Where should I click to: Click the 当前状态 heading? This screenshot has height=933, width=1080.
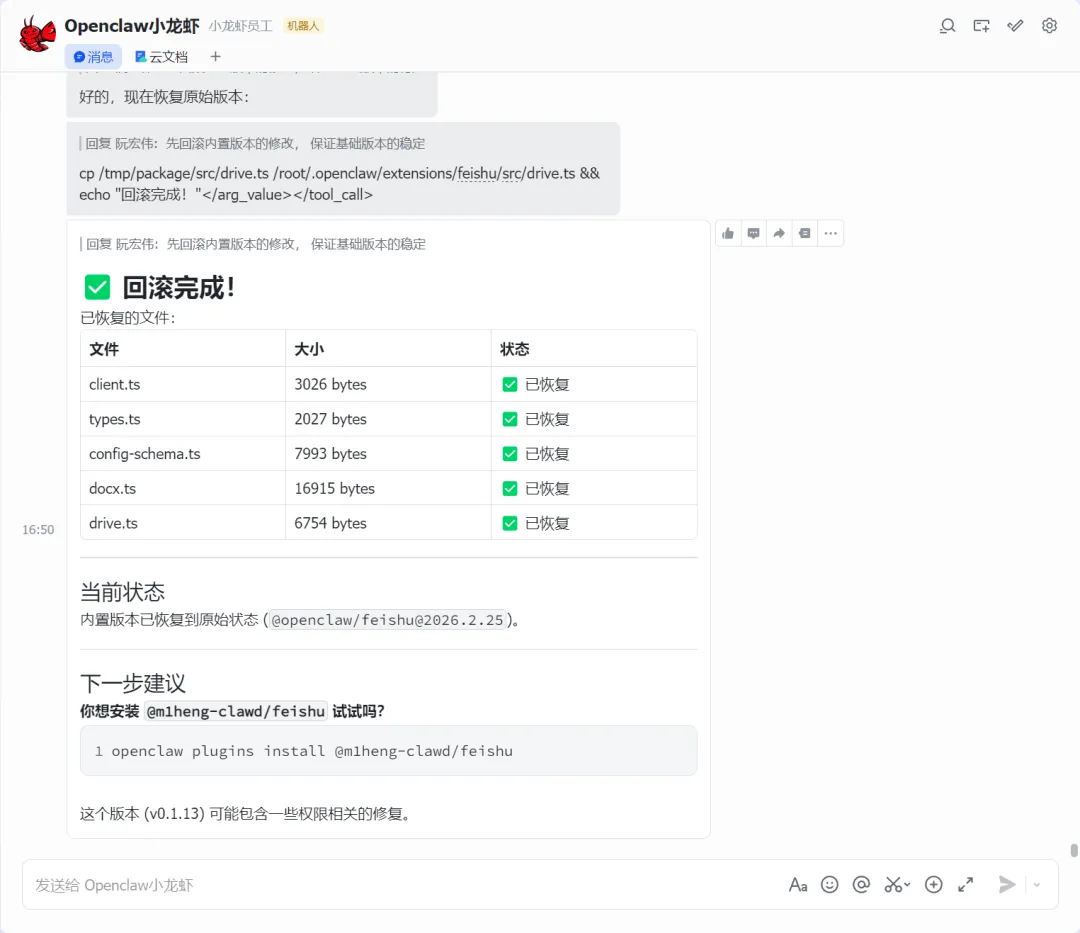(x=123, y=592)
